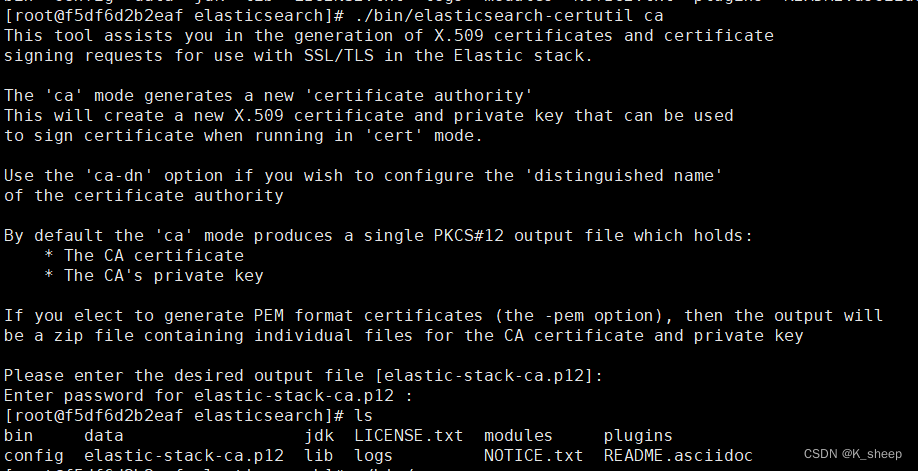Screen dimensions: 918x471
Task: Click 'data' directory in the listing
Action: [x=104, y=436]
